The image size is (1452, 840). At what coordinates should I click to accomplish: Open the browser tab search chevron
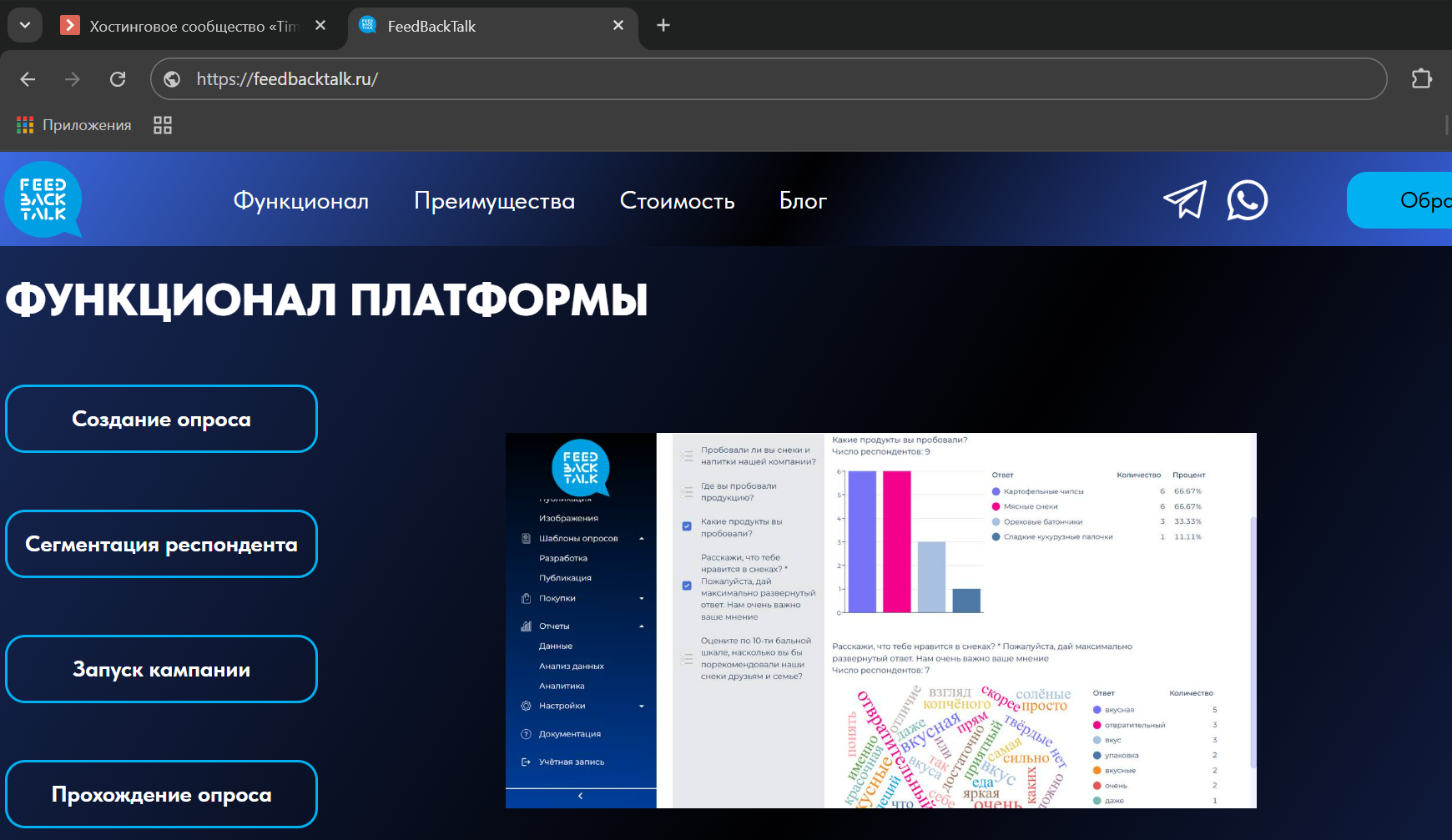(x=24, y=24)
